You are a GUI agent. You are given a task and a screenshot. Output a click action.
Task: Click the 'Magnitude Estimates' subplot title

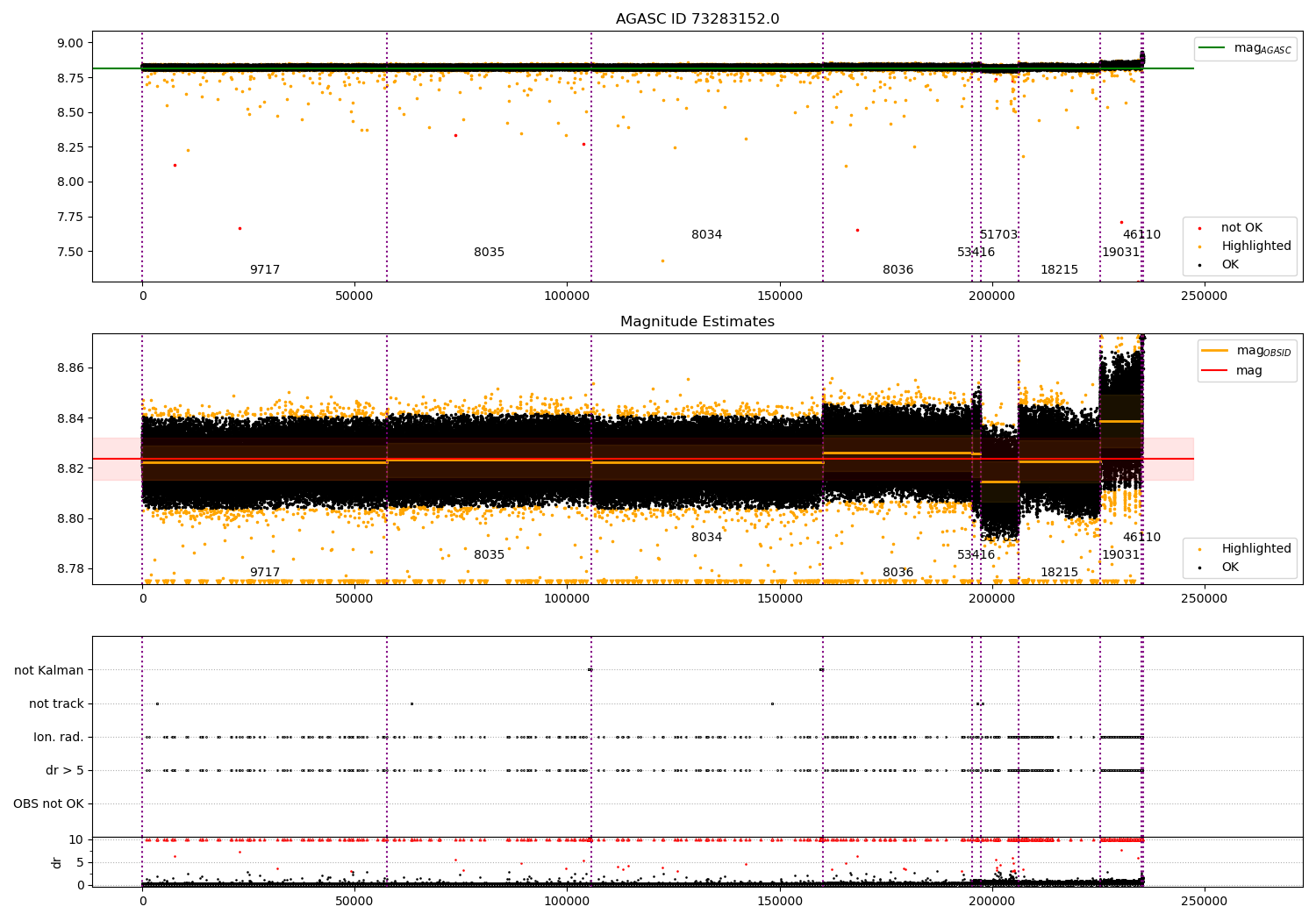697,322
